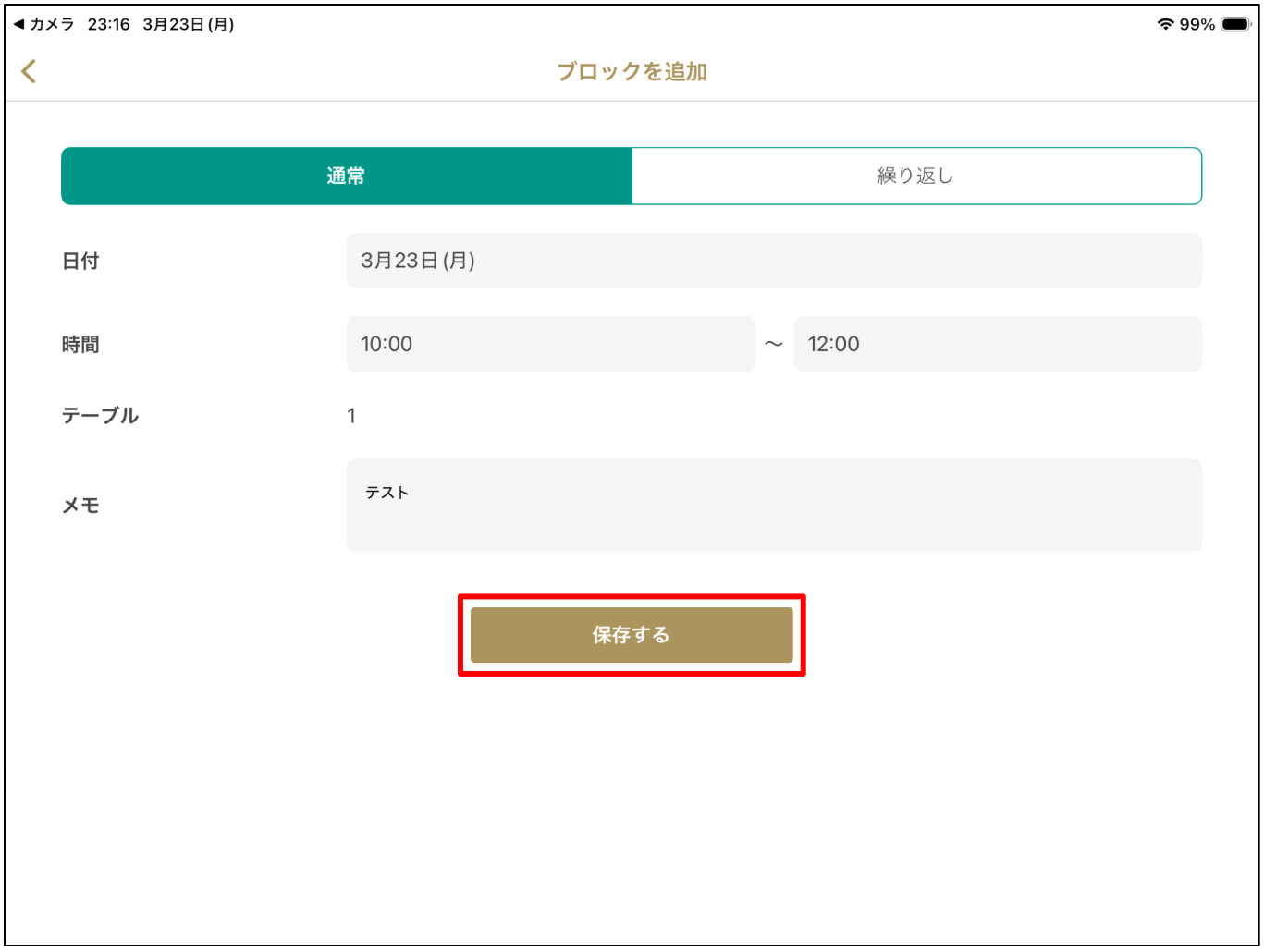Tap the ブロックを追加 page title
Viewport: 1264px width, 952px height.
632,71
